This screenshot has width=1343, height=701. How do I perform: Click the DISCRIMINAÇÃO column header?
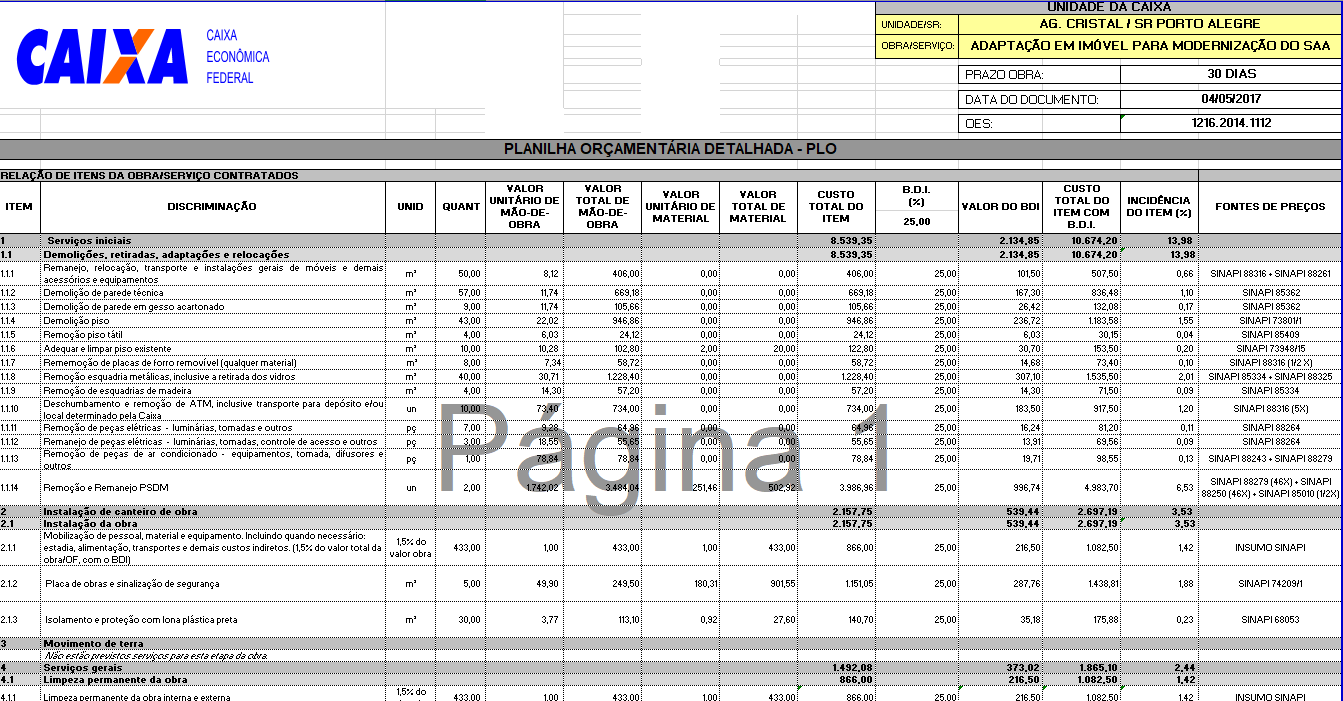pos(211,207)
